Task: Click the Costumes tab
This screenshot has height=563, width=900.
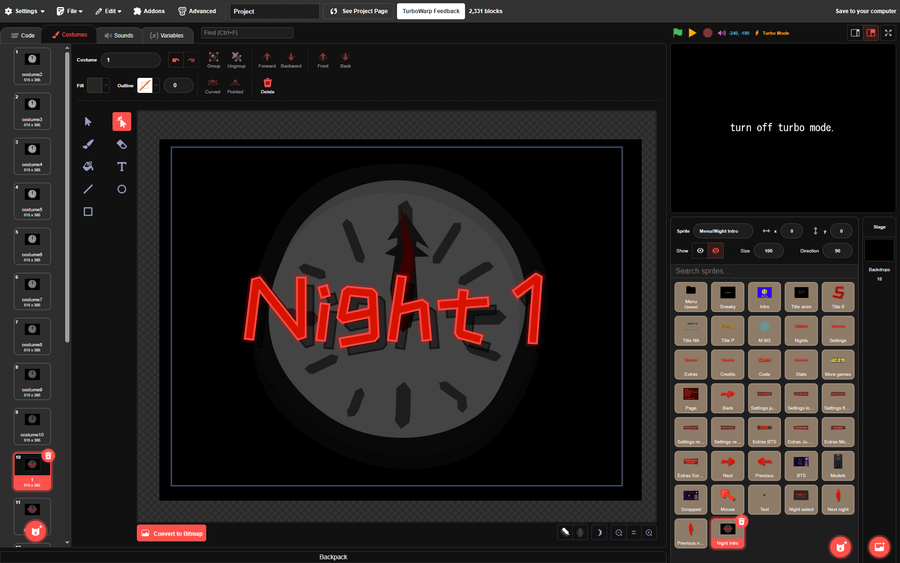Action: point(69,34)
